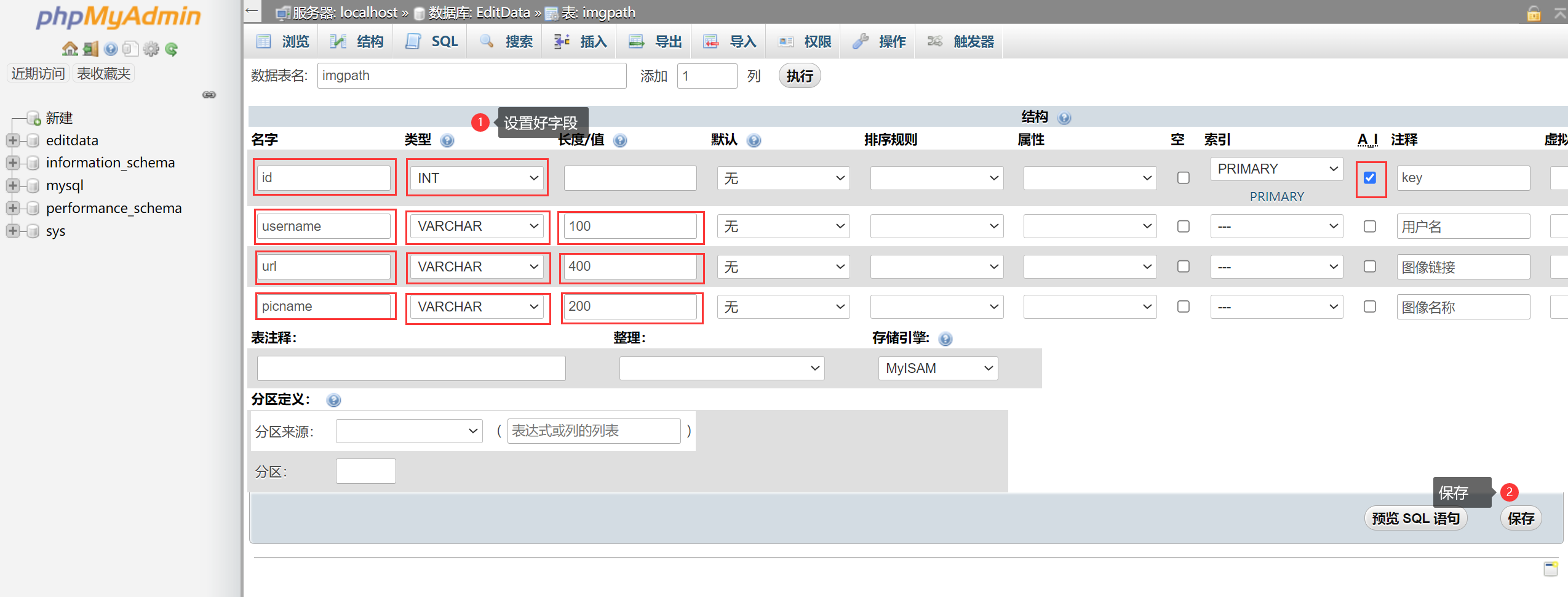The image size is (1568, 597).
Task: Enable auto increment for url row
Action: 1370,266
